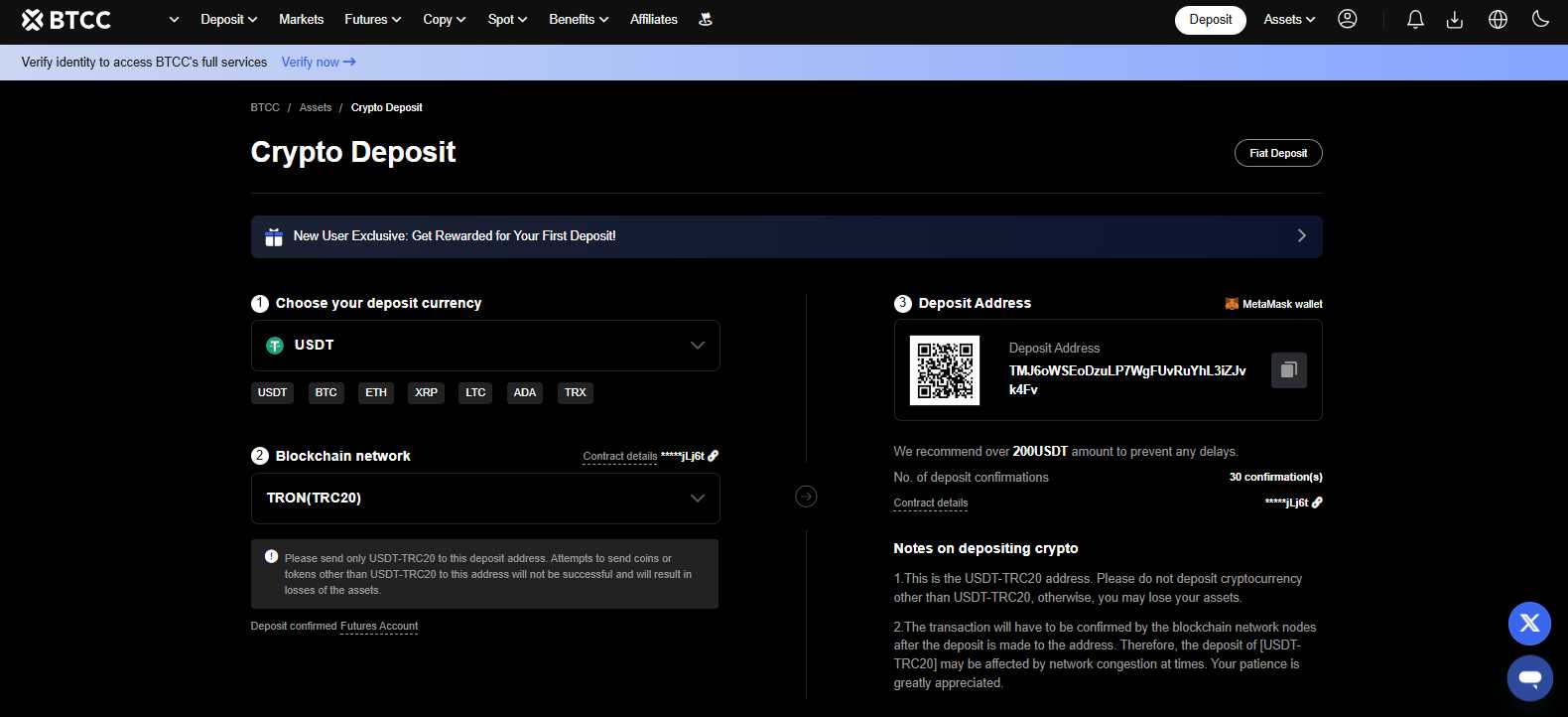Expand the dropdown next to BTCC logo
Viewport: 1568px width, 717px height.
(174, 19)
